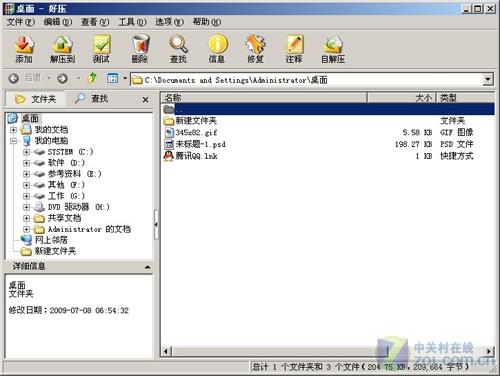The width and height of the screenshot is (500, 376).
Task: Collapse the 详细信息 details panel
Action: [x=147, y=267]
